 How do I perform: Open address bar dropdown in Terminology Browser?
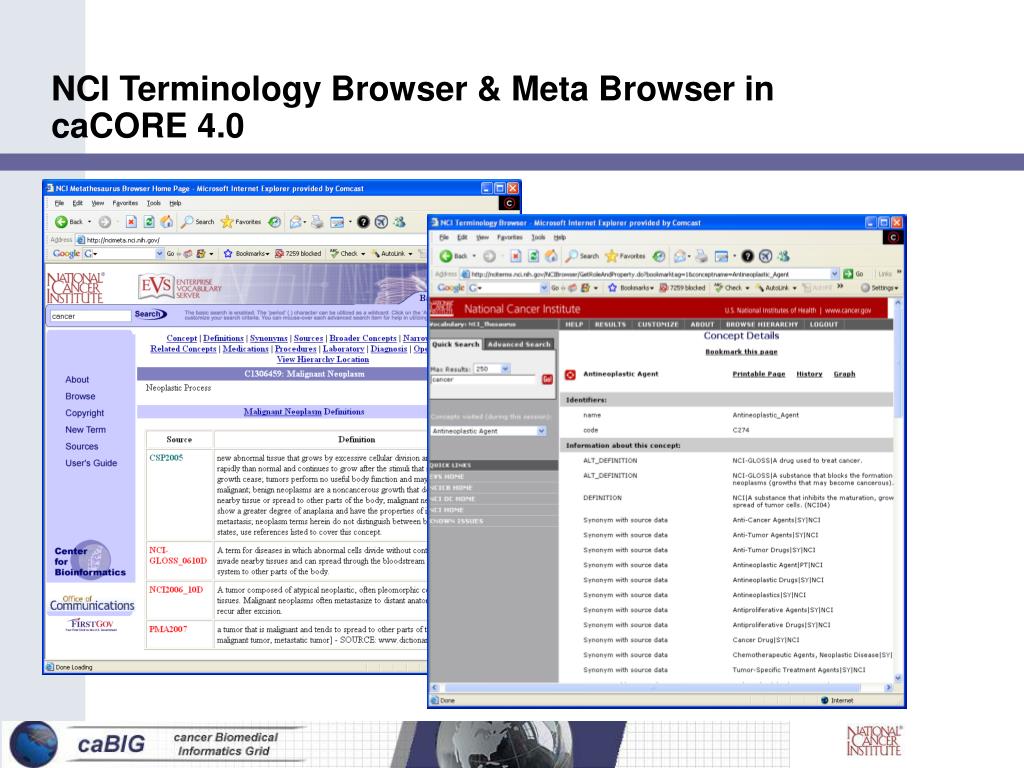point(835,274)
